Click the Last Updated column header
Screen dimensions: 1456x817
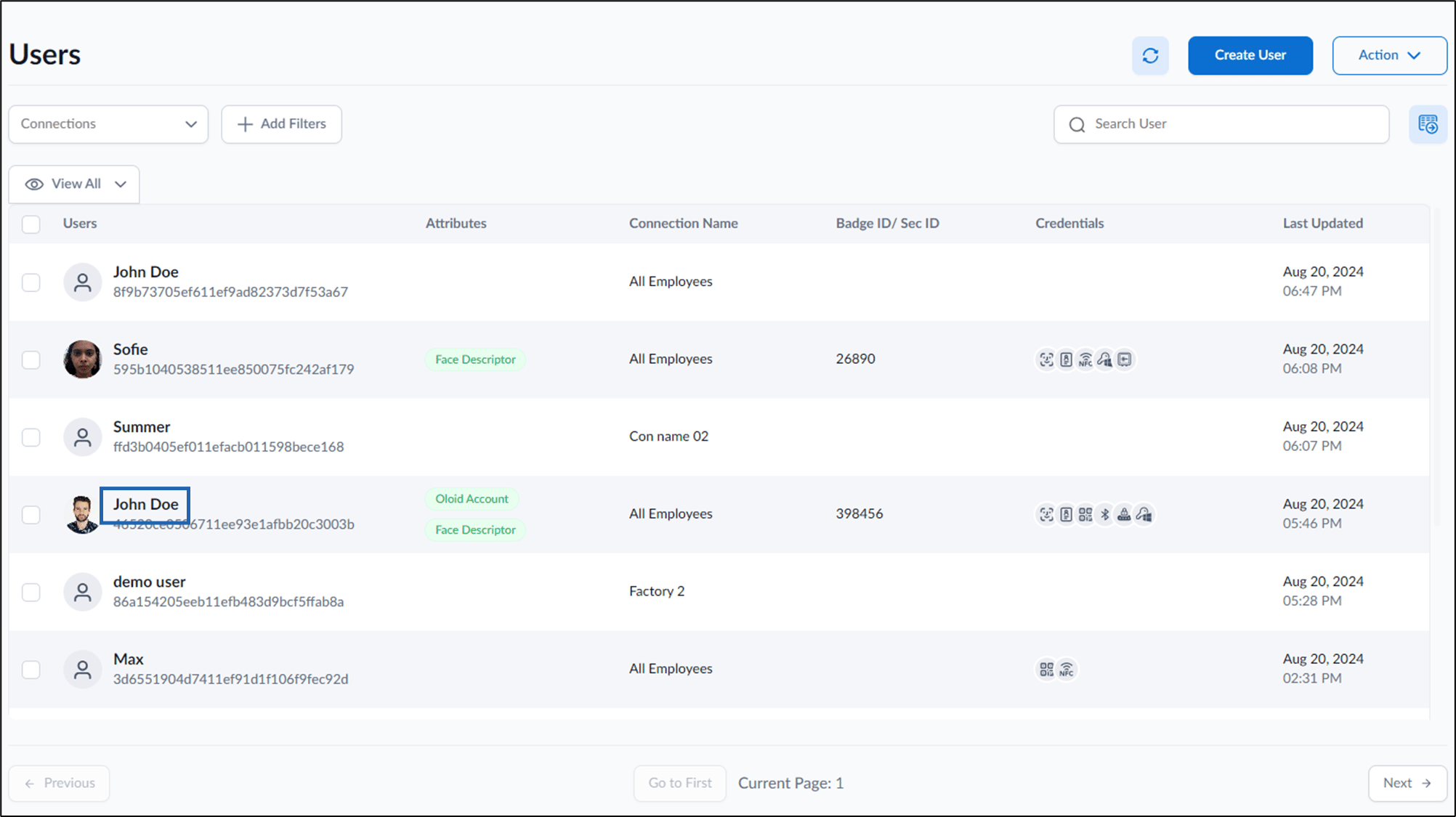coord(1322,224)
